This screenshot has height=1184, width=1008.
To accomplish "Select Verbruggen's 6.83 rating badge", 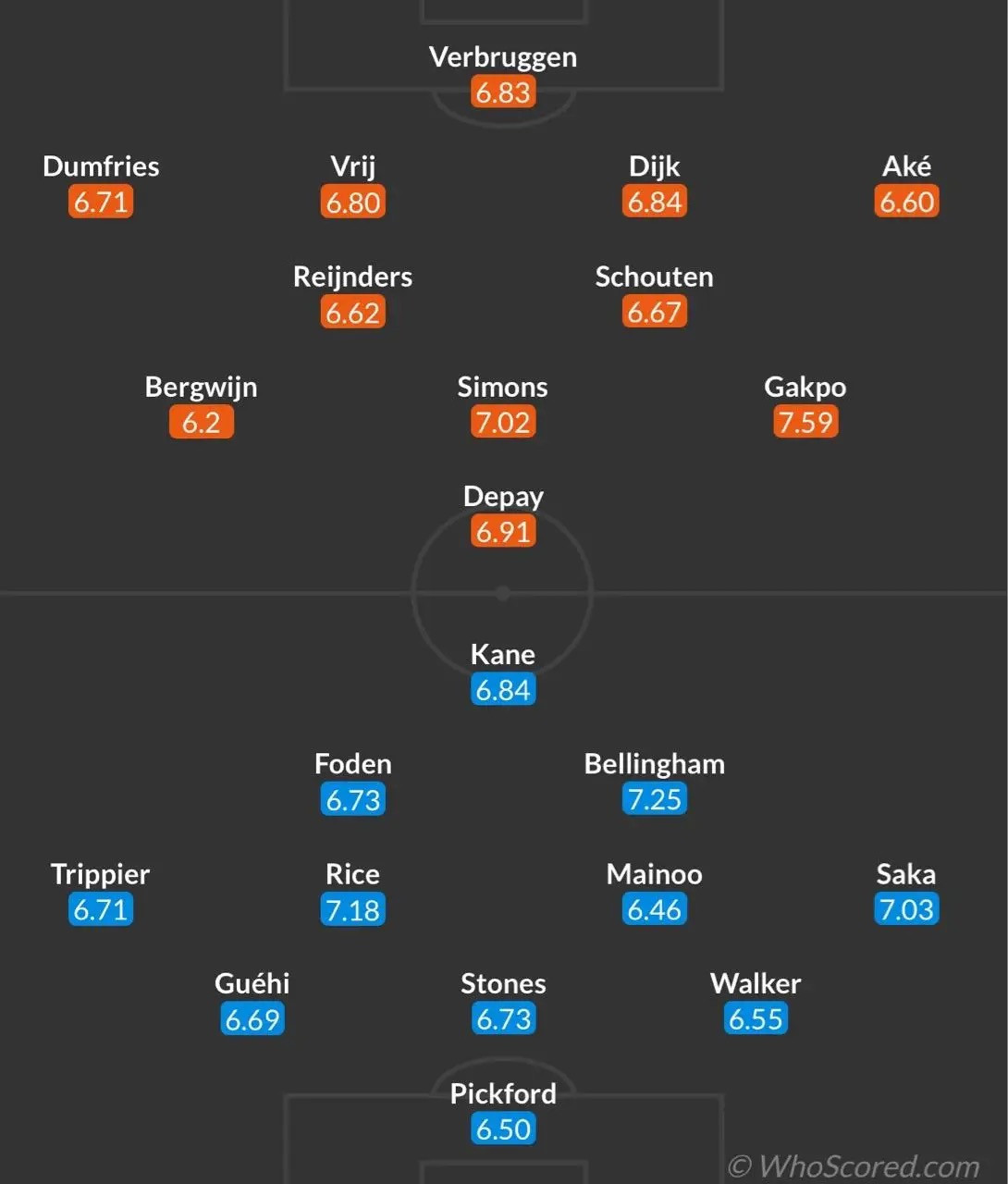I will (x=503, y=92).
